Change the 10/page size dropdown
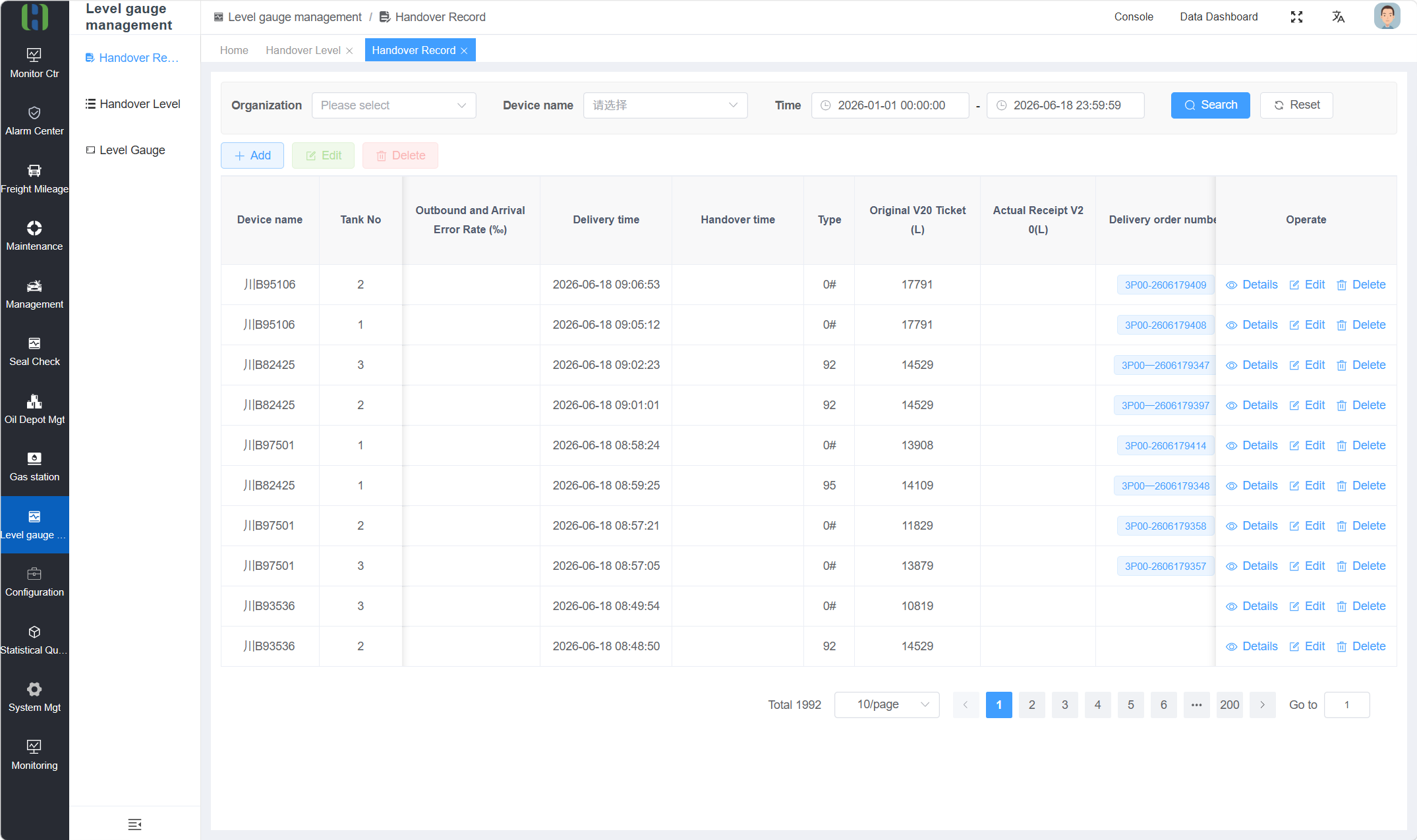Image resolution: width=1417 pixels, height=840 pixels. point(886,705)
